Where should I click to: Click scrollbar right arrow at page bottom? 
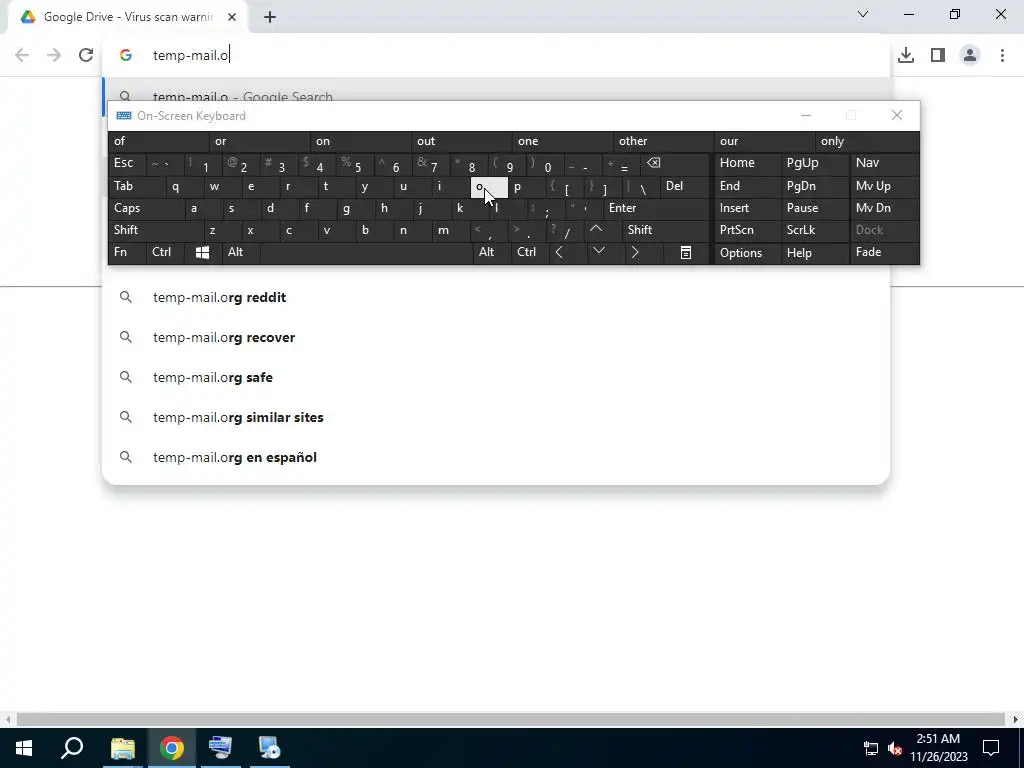(x=1016, y=720)
